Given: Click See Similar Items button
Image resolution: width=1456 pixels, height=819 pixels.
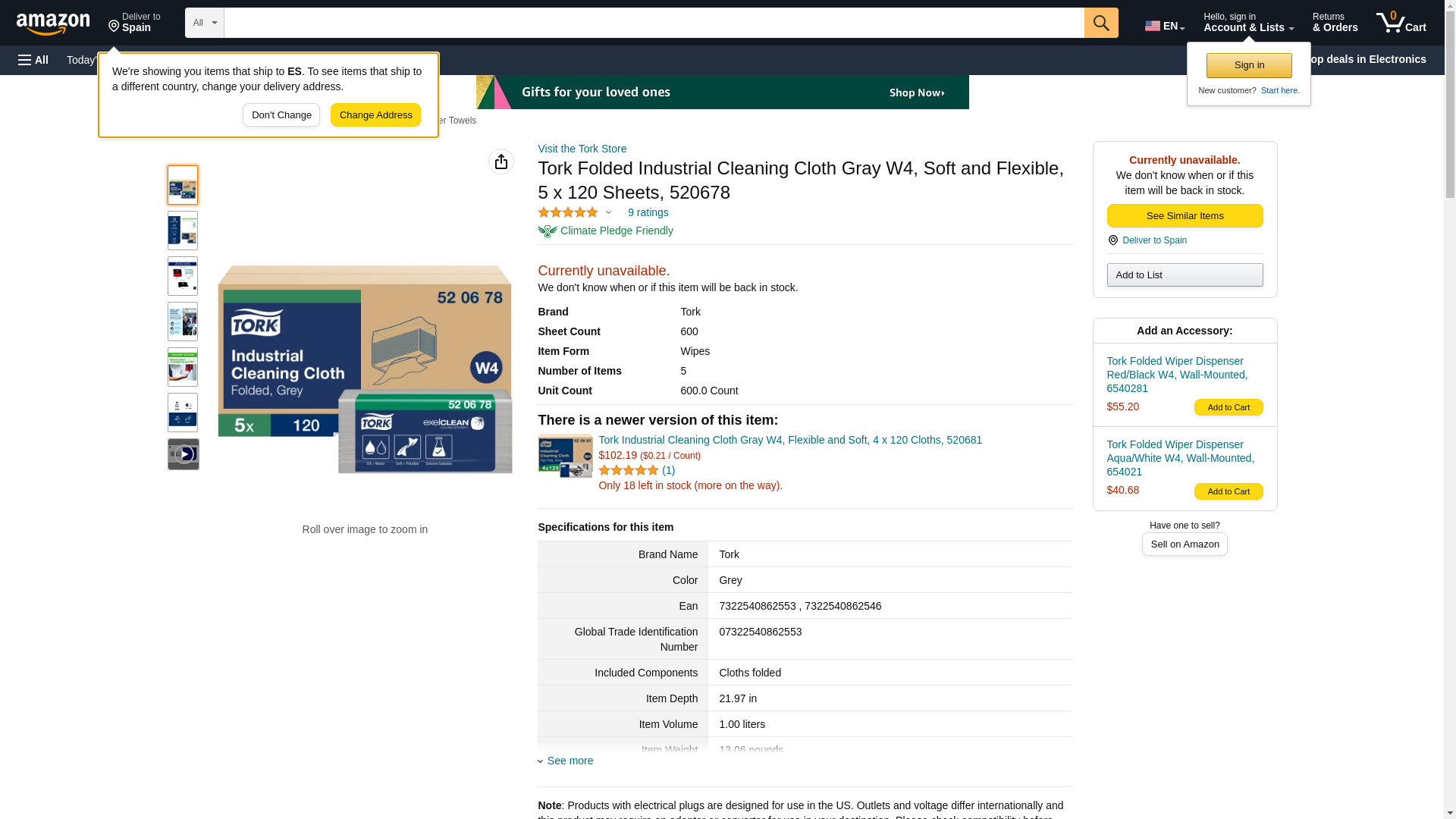Looking at the screenshot, I should pos(1184,216).
